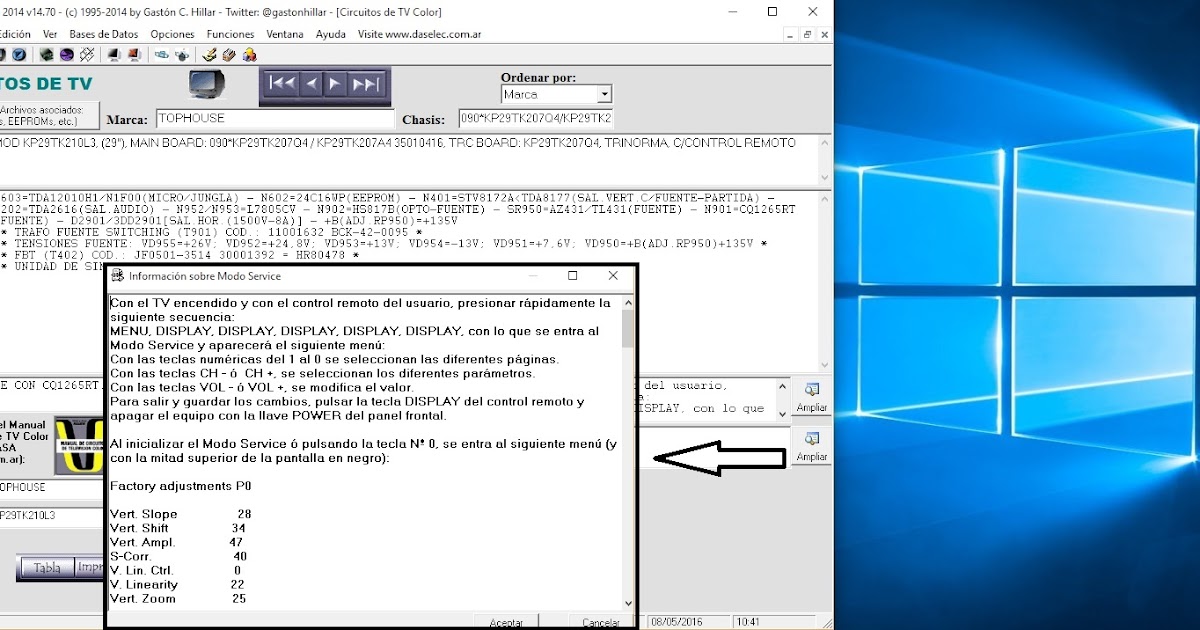The width and height of the screenshot is (1200, 630).
Task: Click the 'Factory adjustments P0' heading
Action: 181,486
